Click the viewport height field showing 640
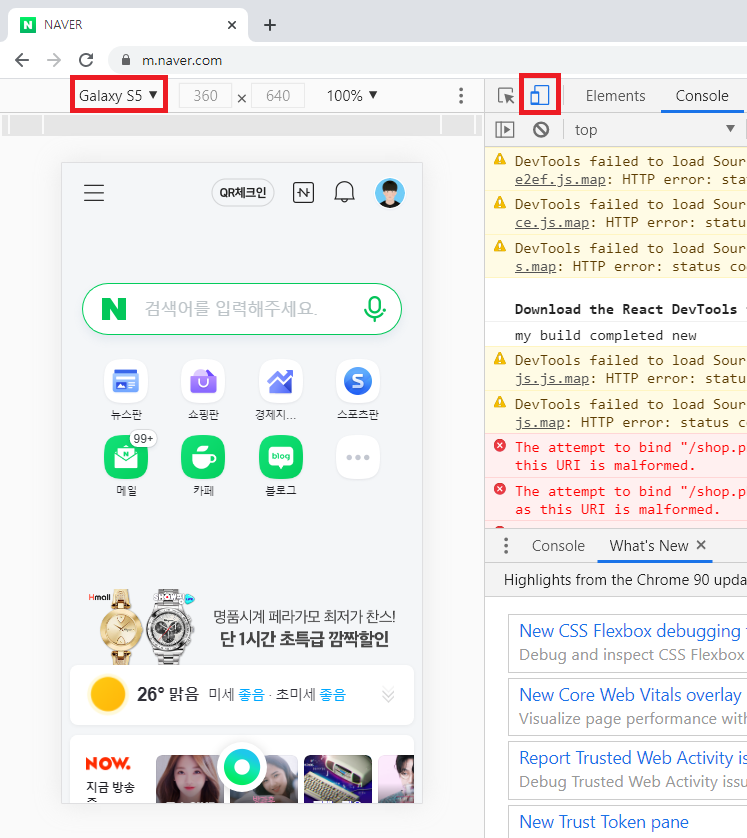 (x=278, y=96)
